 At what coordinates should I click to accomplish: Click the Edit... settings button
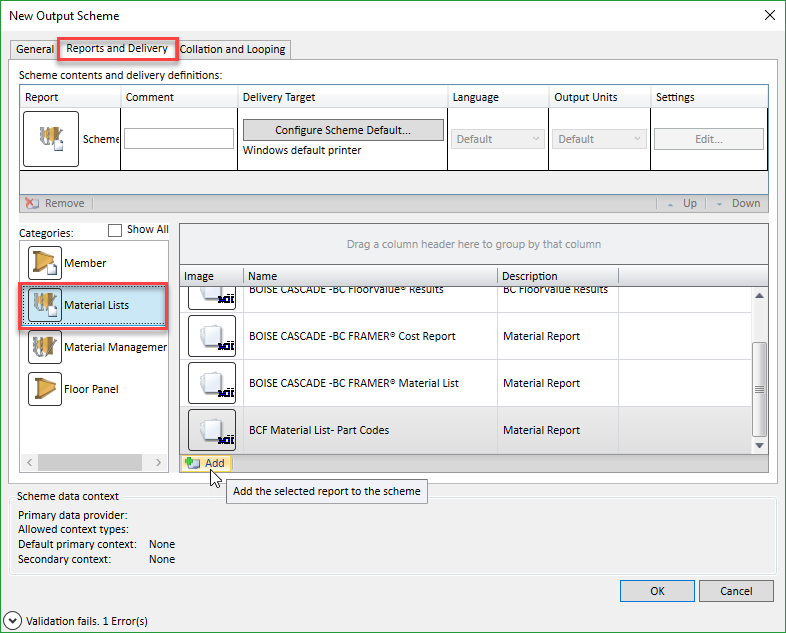(709, 139)
